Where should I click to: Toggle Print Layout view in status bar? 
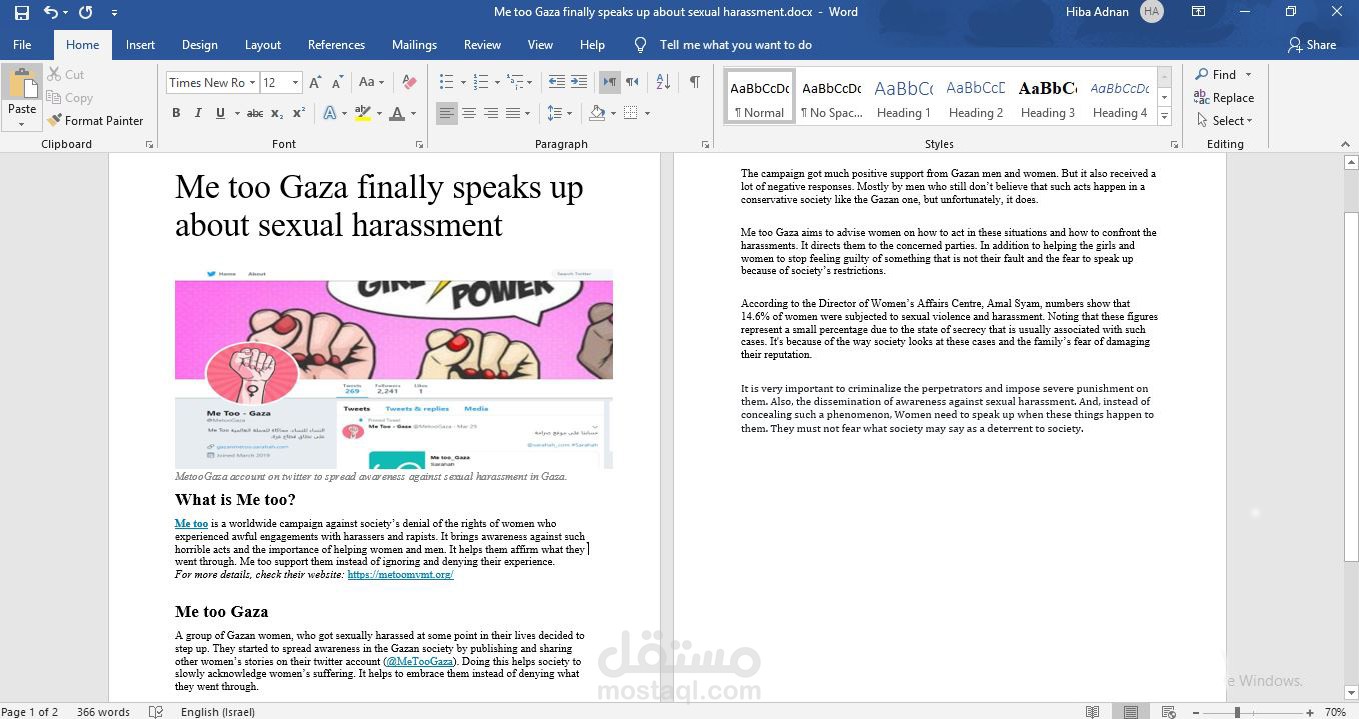pyautogui.click(x=1130, y=711)
